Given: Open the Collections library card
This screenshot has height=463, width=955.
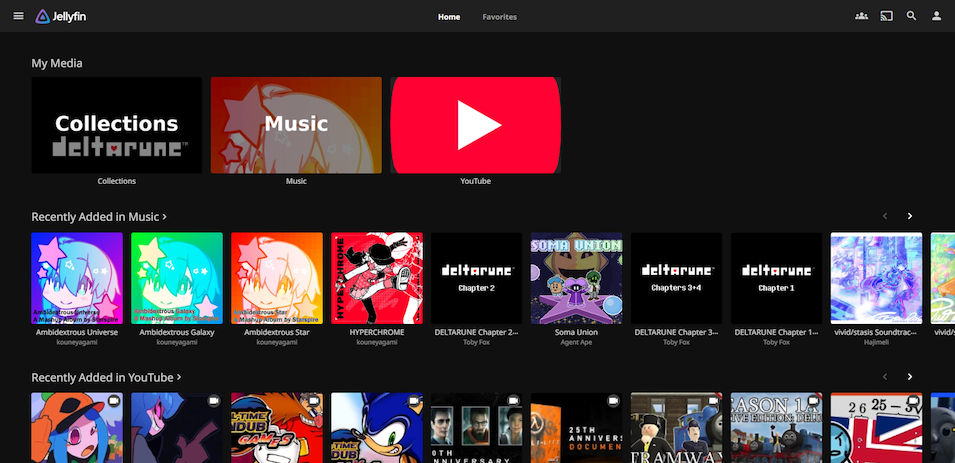Looking at the screenshot, I should click(117, 125).
